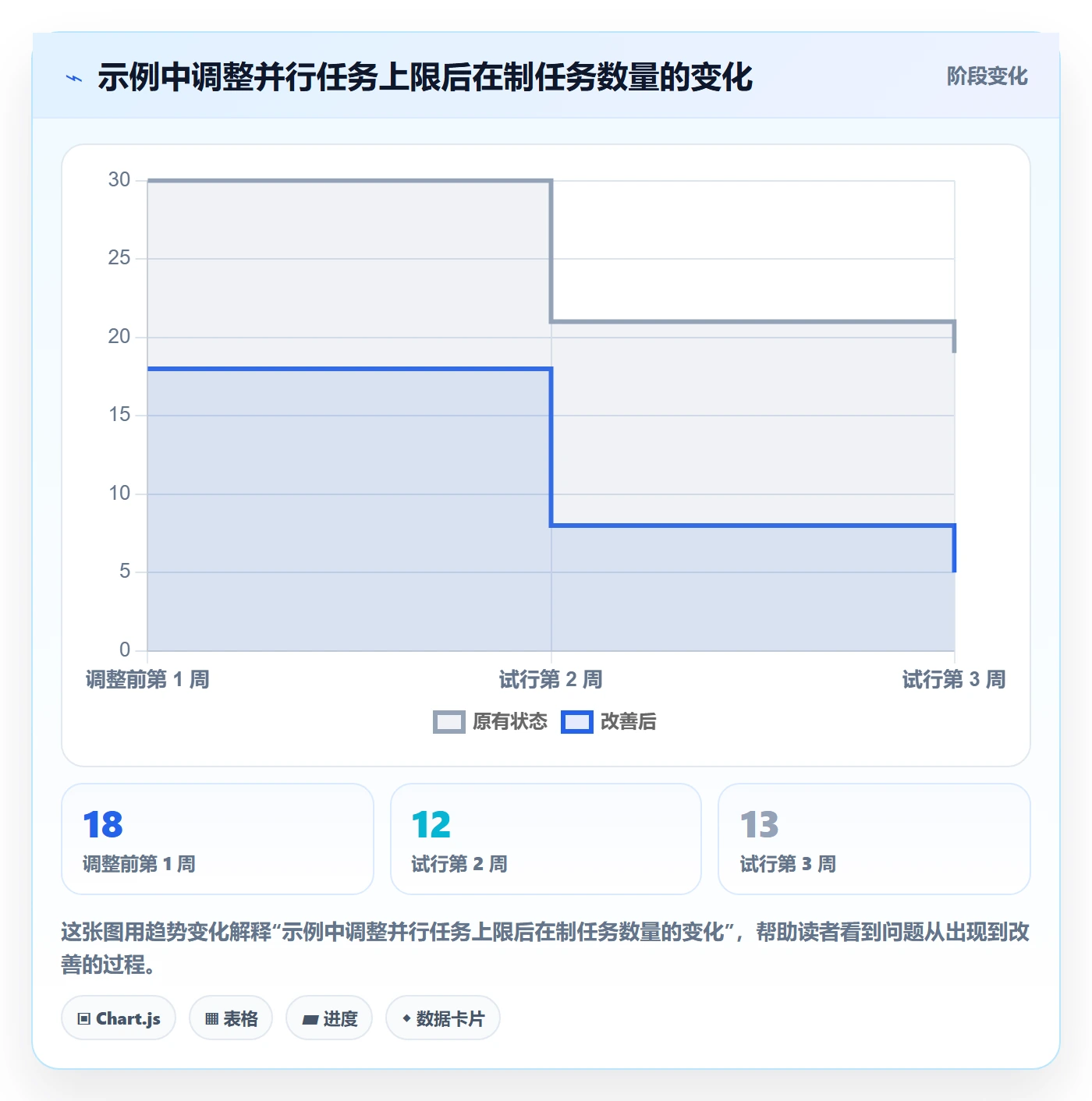Viewport: 1092px width, 1101px height.
Task: Click the value 13 in third card
Action: [760, 825]
